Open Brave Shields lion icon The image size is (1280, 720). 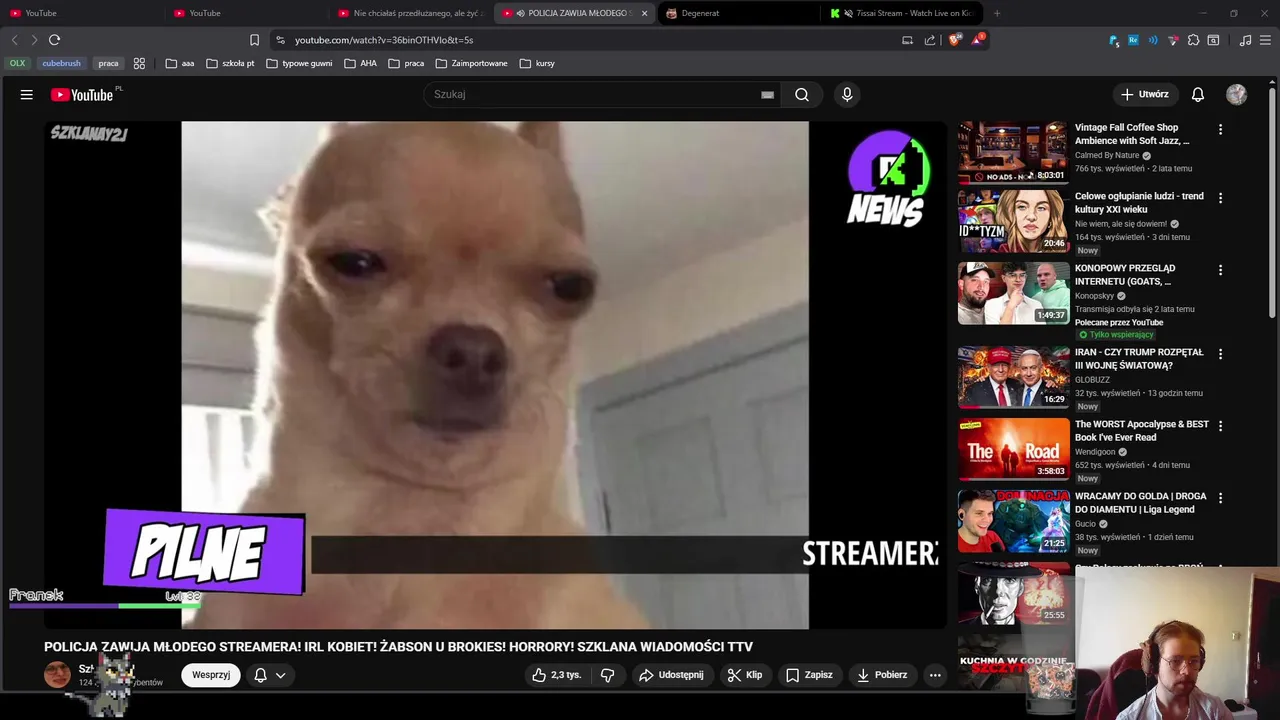(x=954, y=40)
